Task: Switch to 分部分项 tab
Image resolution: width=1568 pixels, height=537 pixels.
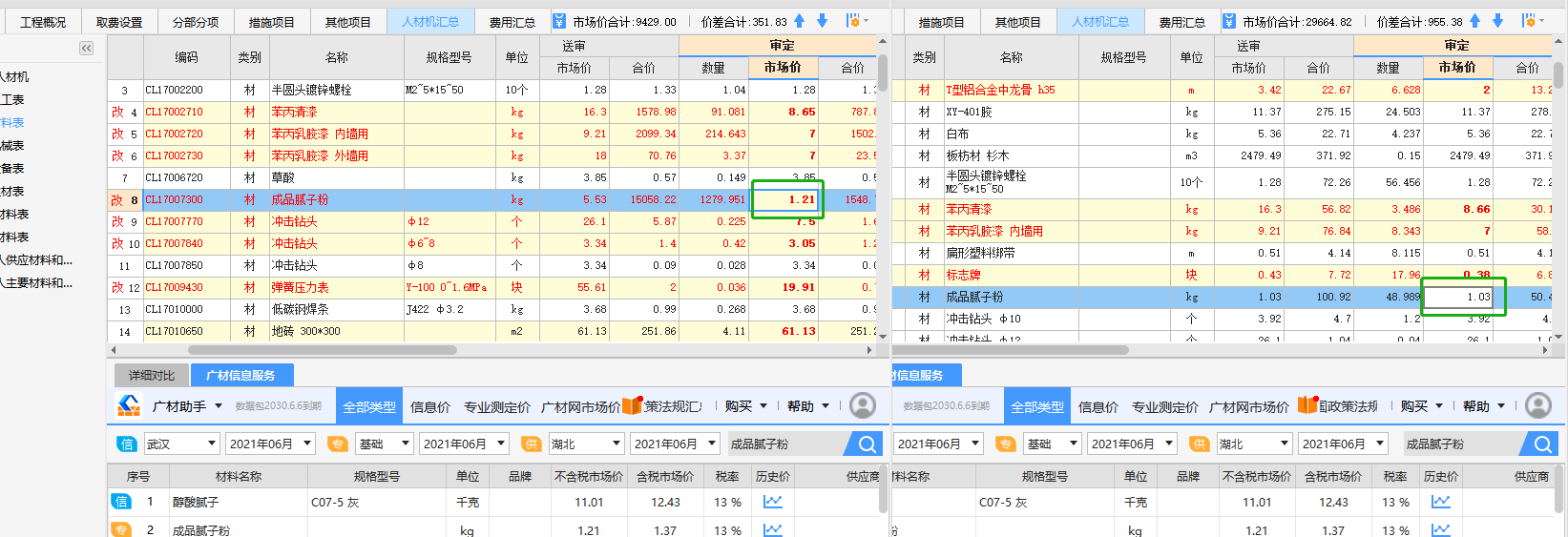Action: tap(196, 22)
